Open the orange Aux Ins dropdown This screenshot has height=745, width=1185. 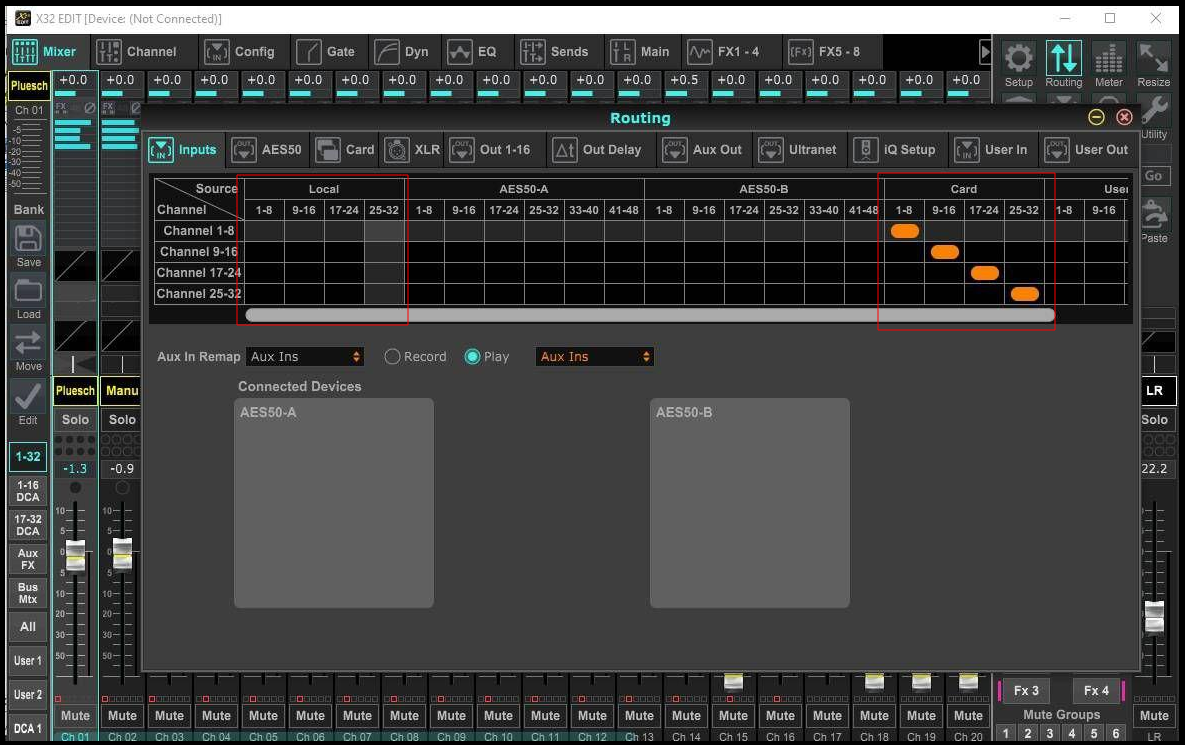point(594,357)
